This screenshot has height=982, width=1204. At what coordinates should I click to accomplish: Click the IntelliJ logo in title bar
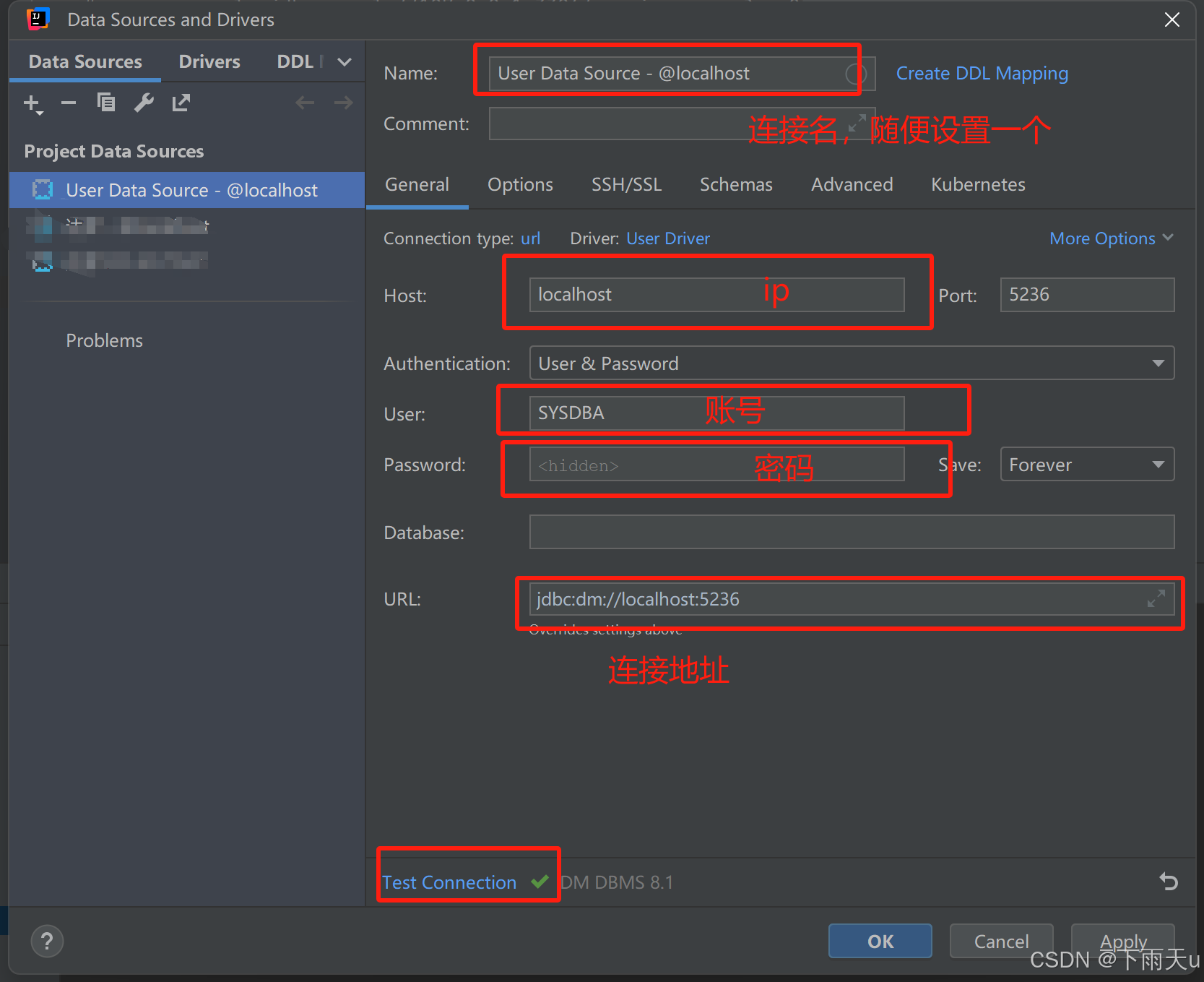38,19
